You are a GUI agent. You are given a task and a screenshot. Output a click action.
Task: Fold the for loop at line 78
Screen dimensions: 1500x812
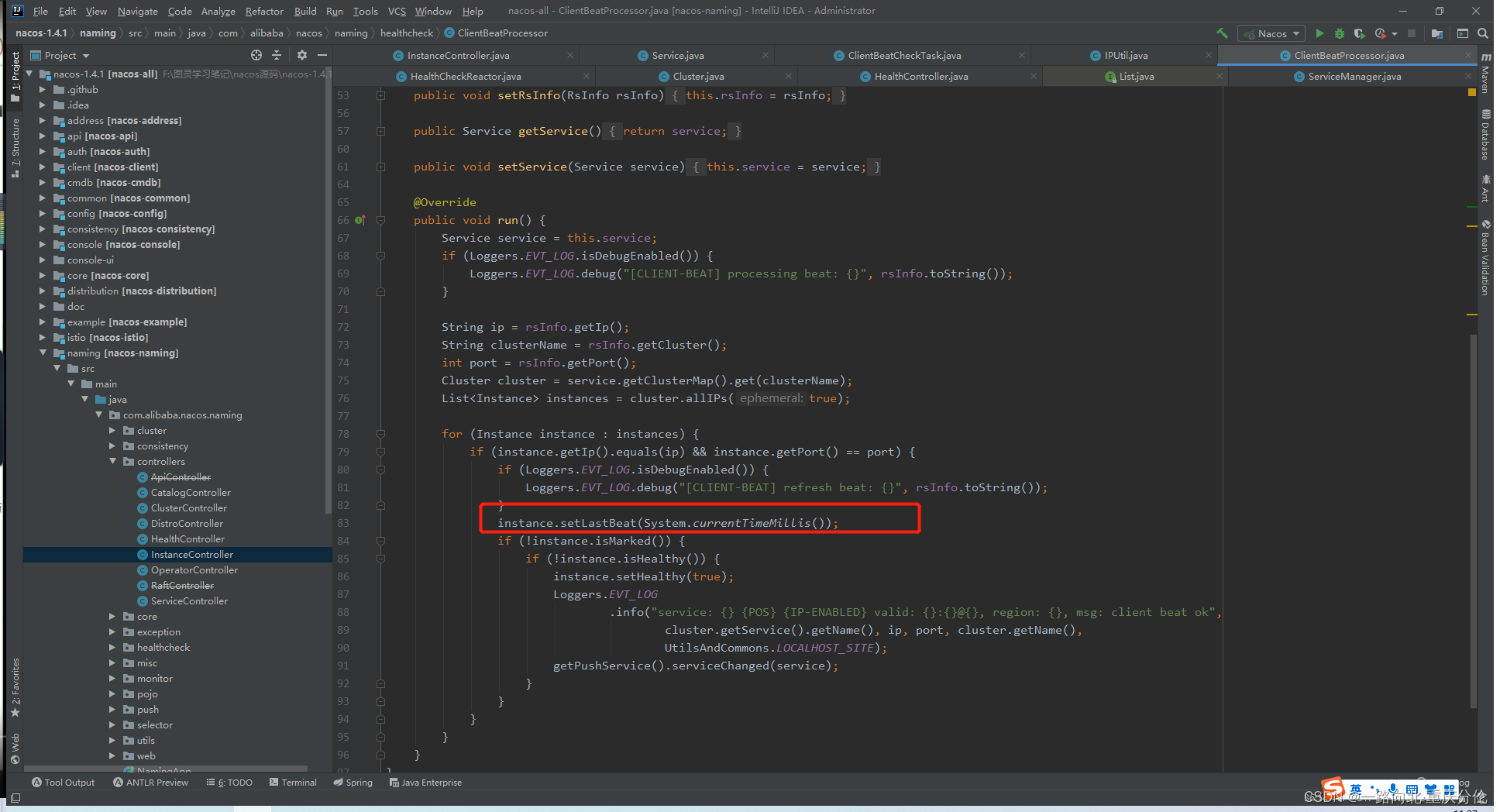[380, 434]
